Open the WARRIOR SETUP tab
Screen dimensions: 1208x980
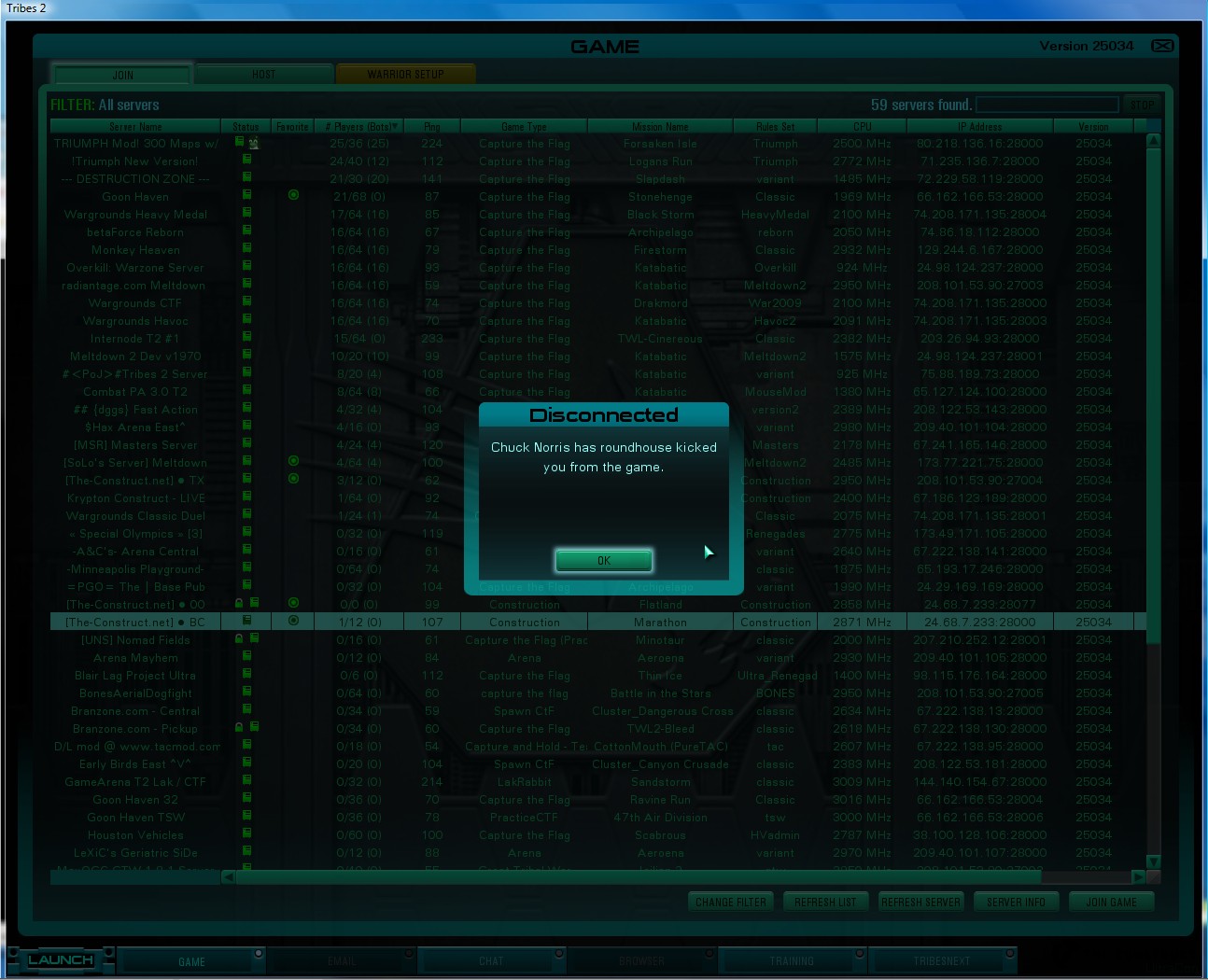(x=405, y=75)
